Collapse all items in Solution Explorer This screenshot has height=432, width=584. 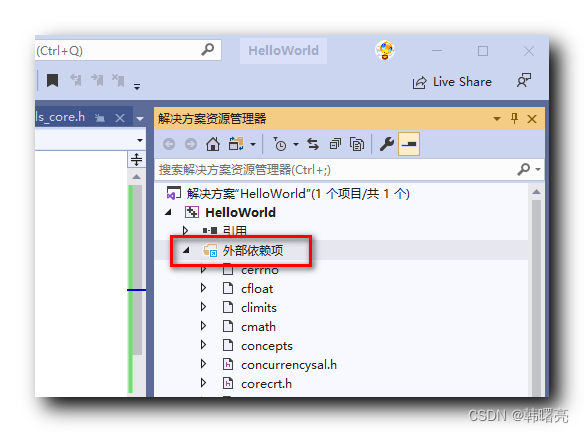click(x=335, y=144)
